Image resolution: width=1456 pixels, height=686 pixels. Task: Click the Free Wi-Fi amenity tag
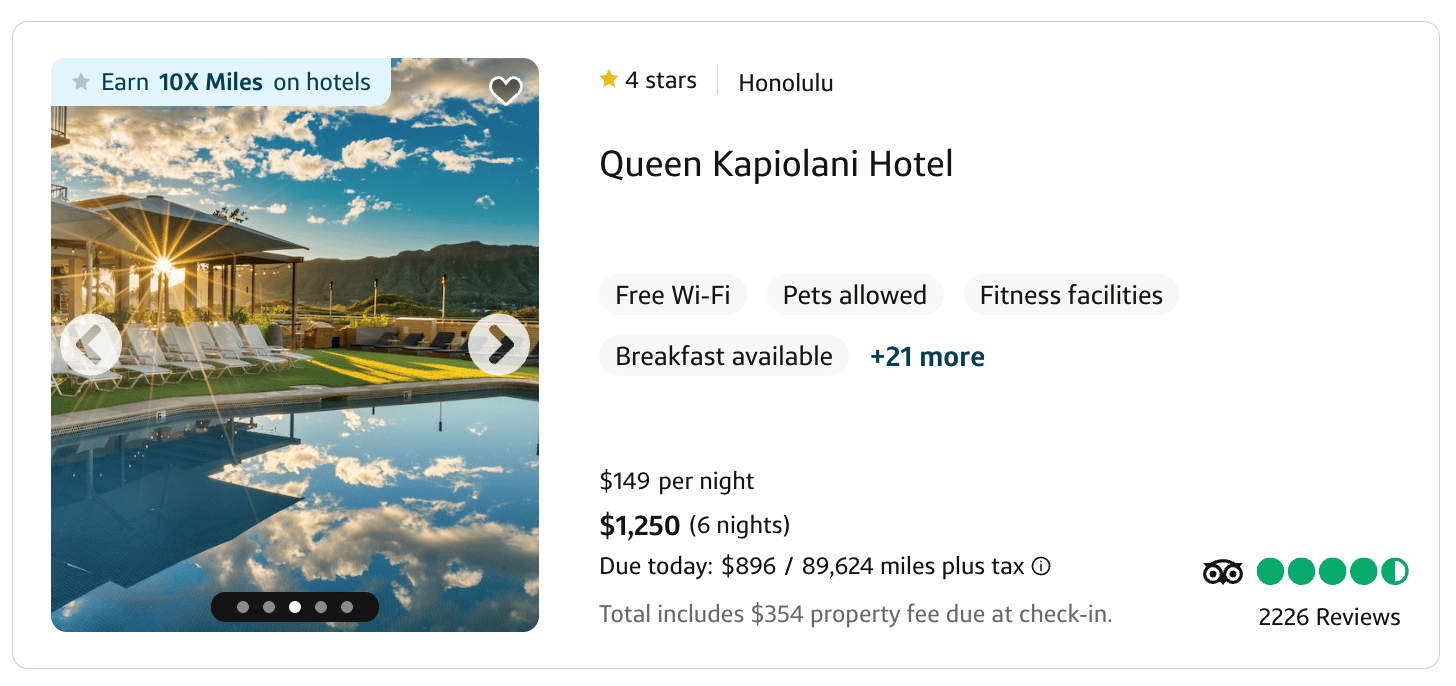pos(673,296)
